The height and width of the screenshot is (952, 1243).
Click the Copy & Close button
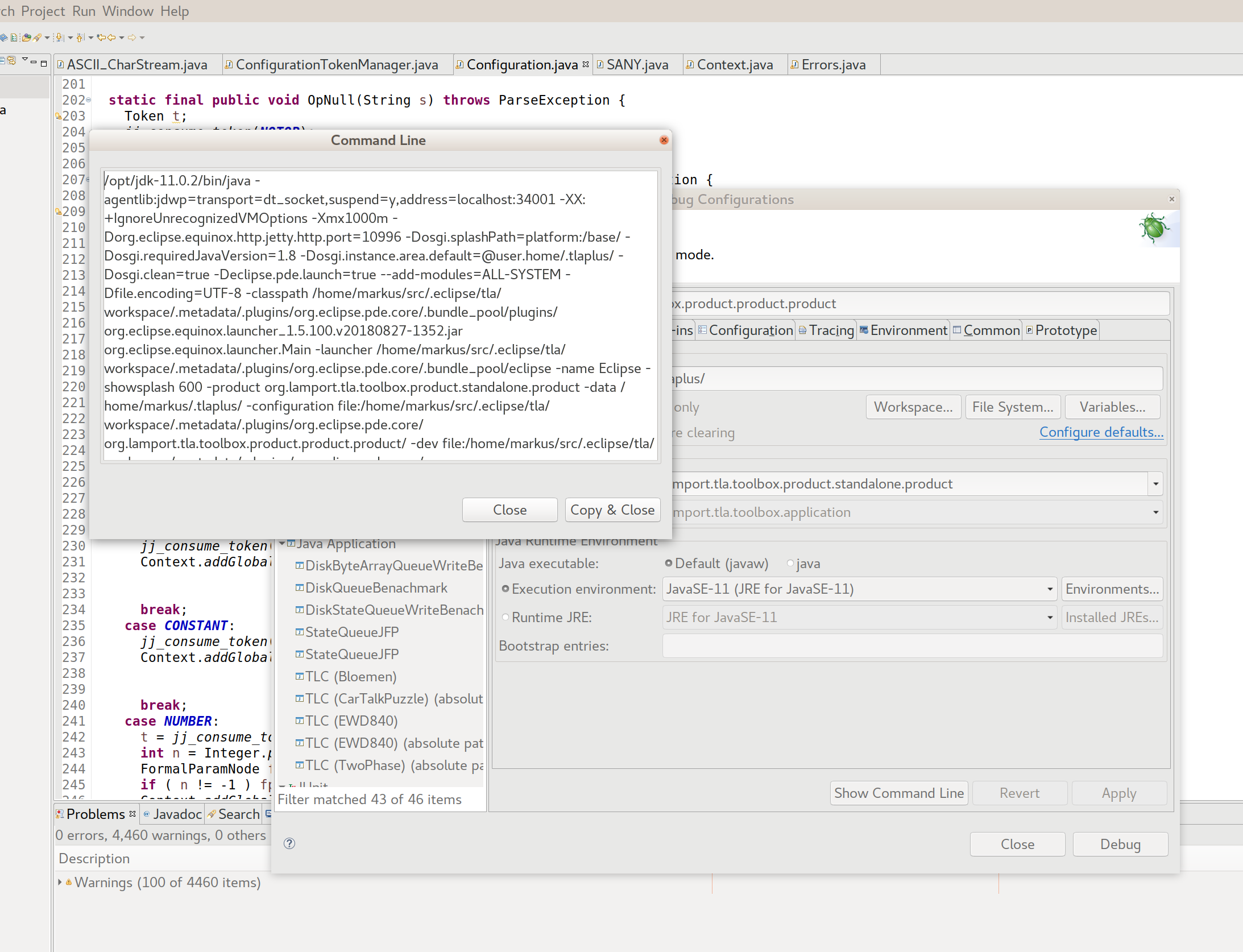pyautogui.click(x=612, y=510)
